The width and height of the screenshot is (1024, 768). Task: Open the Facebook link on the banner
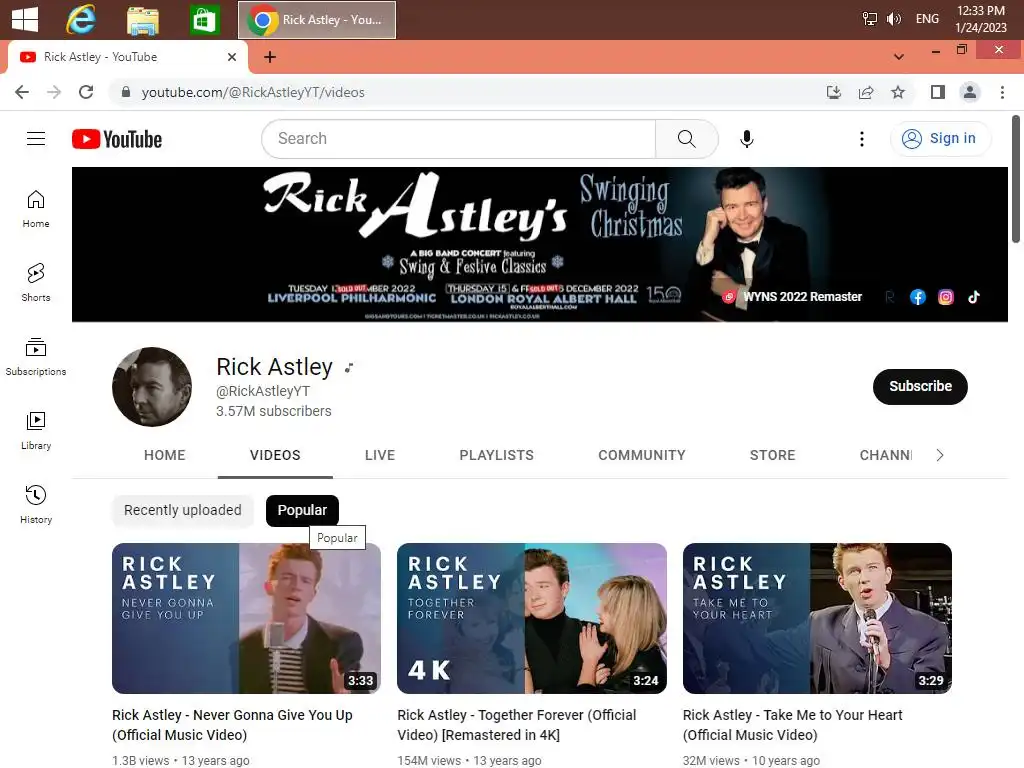pyautogui.click(x=918, y=297)
